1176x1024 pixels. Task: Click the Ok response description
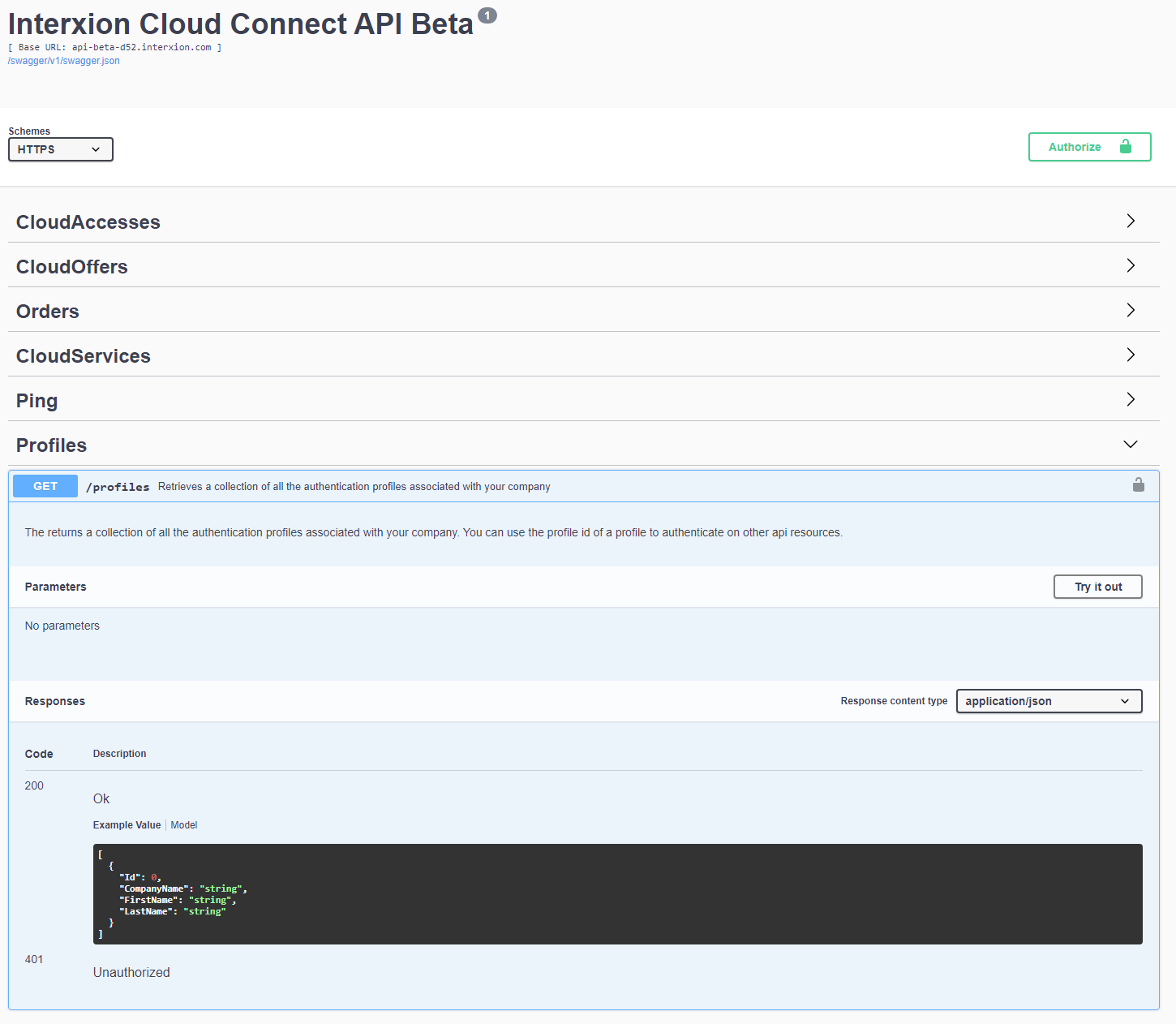(x=101, y=798)
